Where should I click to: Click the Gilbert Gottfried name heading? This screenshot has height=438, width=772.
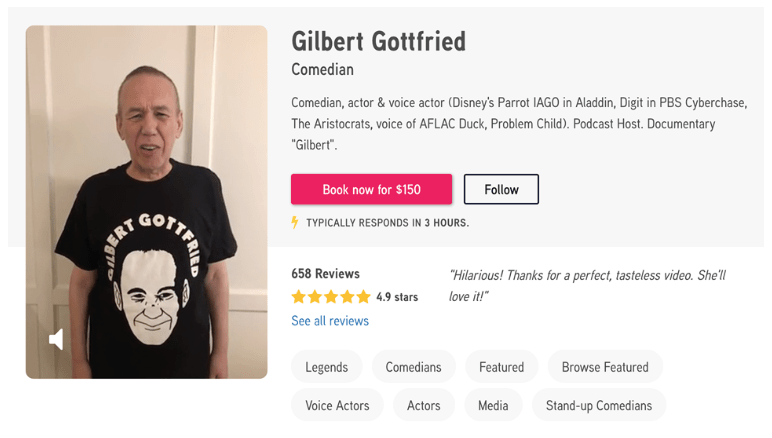pos(378,41)
